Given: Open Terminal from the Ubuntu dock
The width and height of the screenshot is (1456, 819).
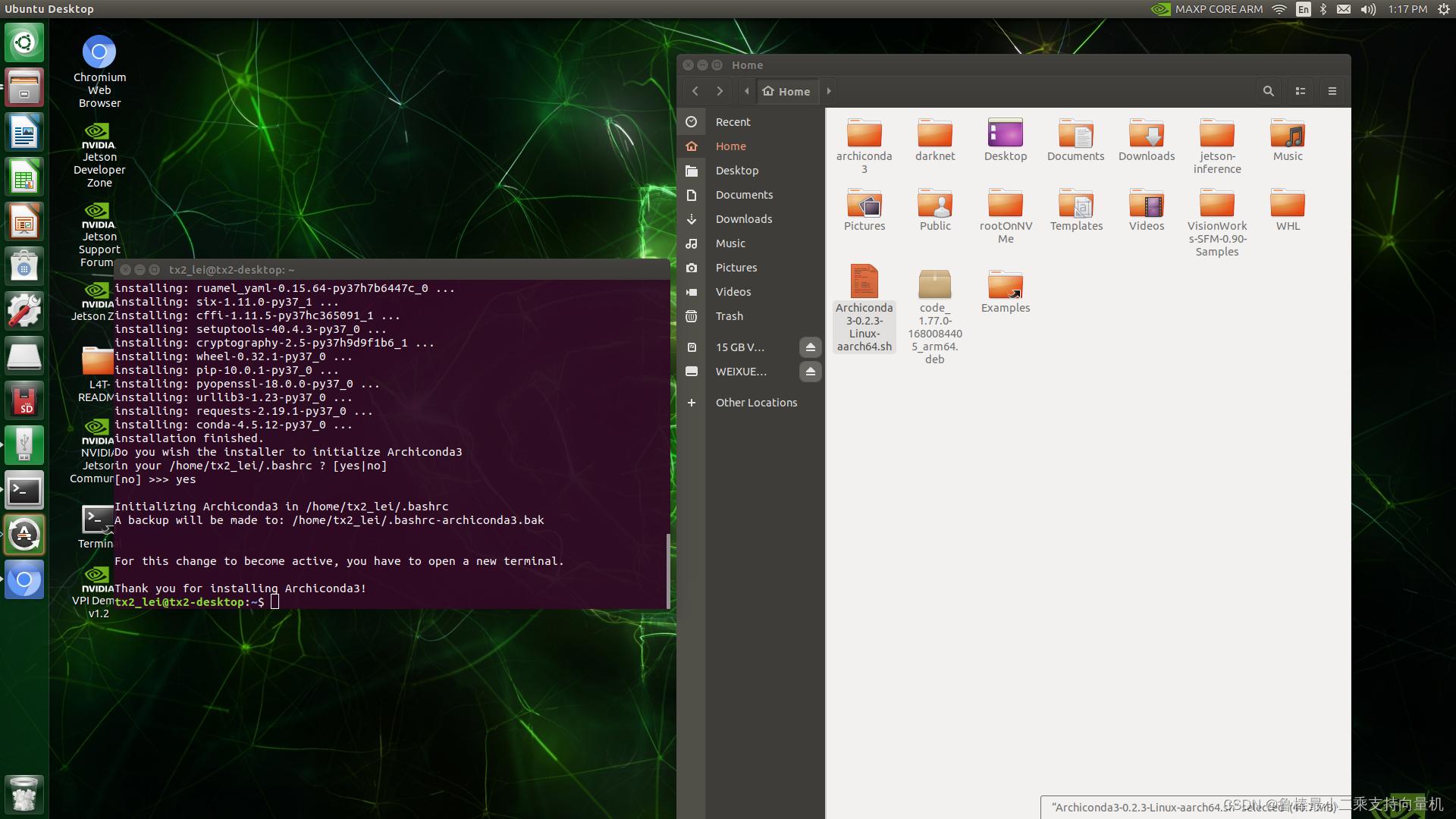Looking at the screenshot, I should pos(24,490).
